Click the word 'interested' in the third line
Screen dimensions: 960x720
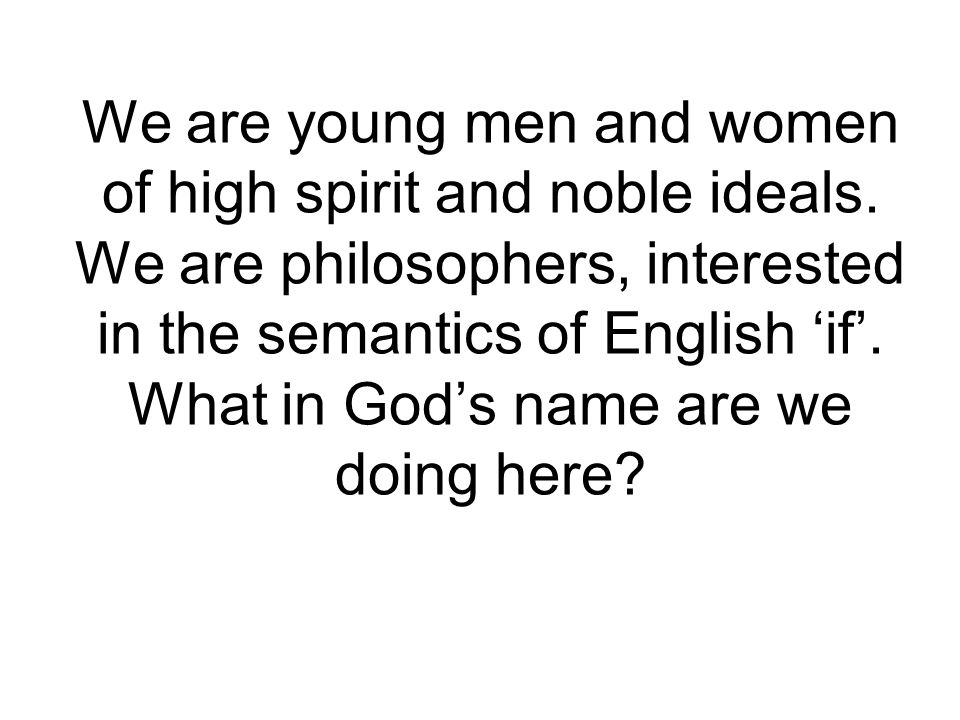click(x=774, y=263)
